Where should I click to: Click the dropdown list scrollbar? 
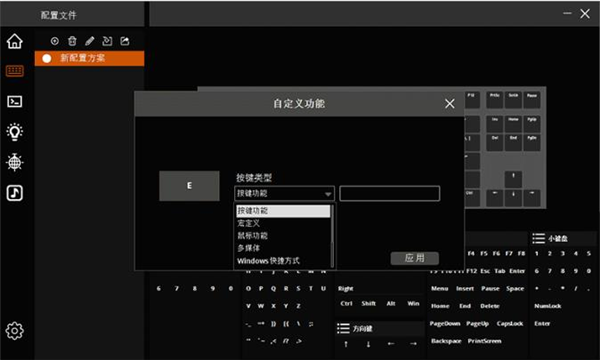click(332, 236)
